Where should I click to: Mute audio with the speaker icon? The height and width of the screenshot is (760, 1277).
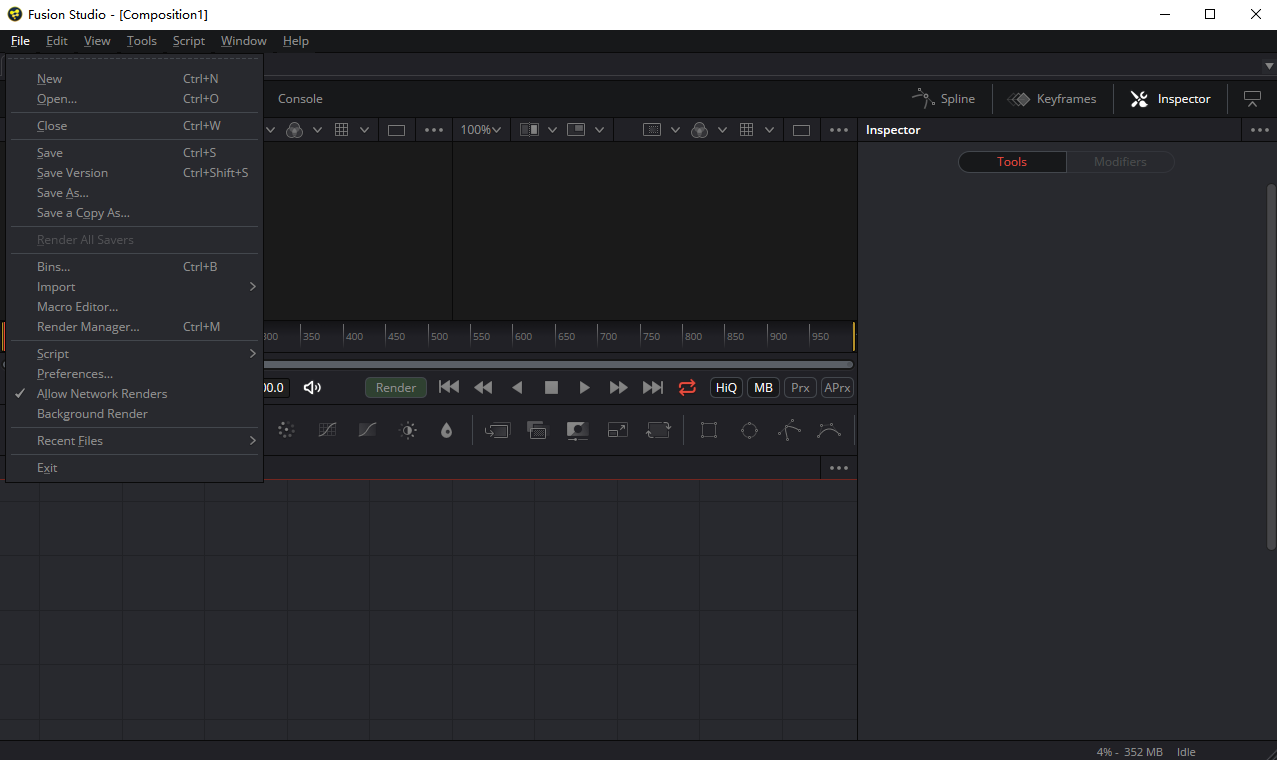[x=313, y=387]
